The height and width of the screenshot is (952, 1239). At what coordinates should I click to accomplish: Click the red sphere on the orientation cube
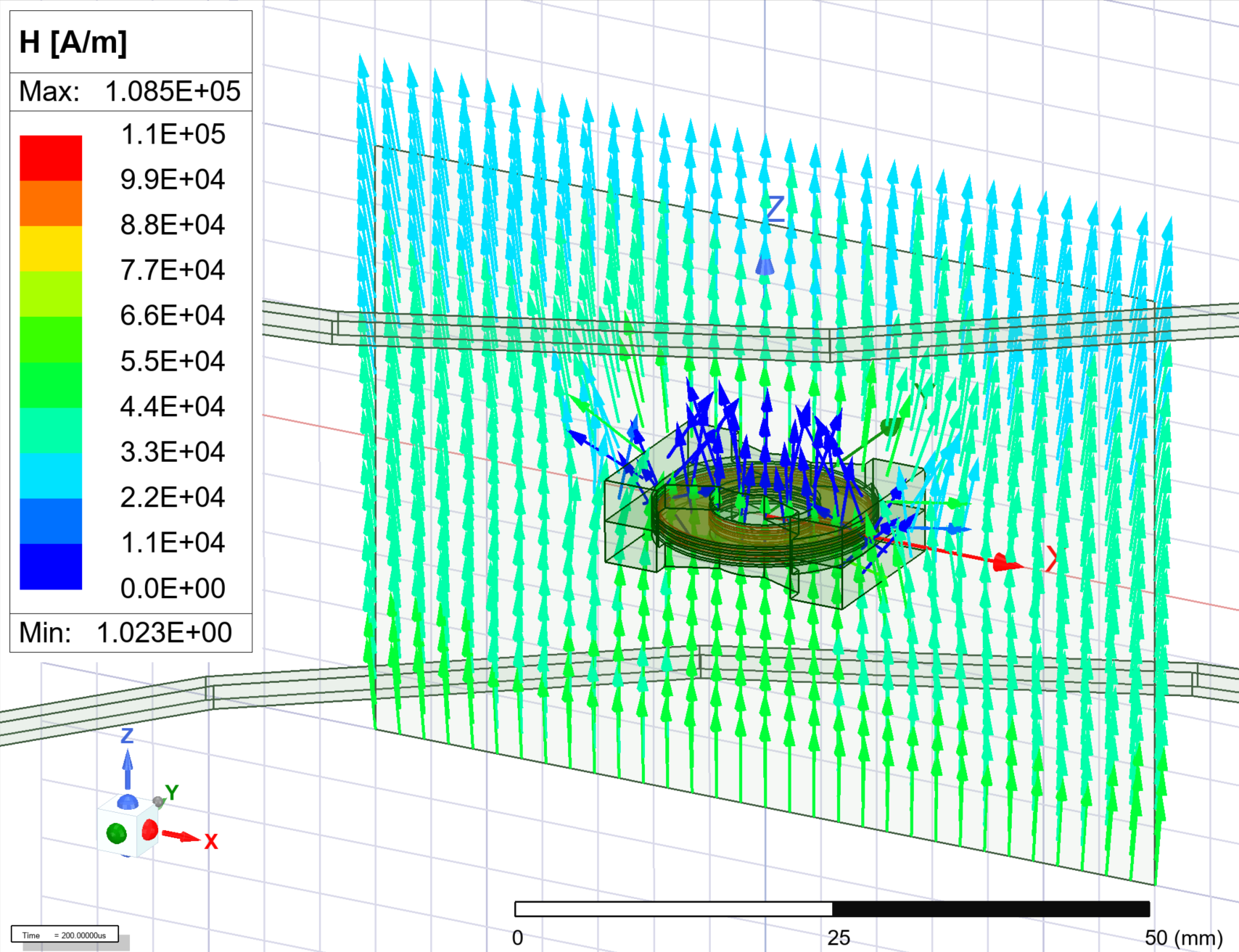[149, 829]
